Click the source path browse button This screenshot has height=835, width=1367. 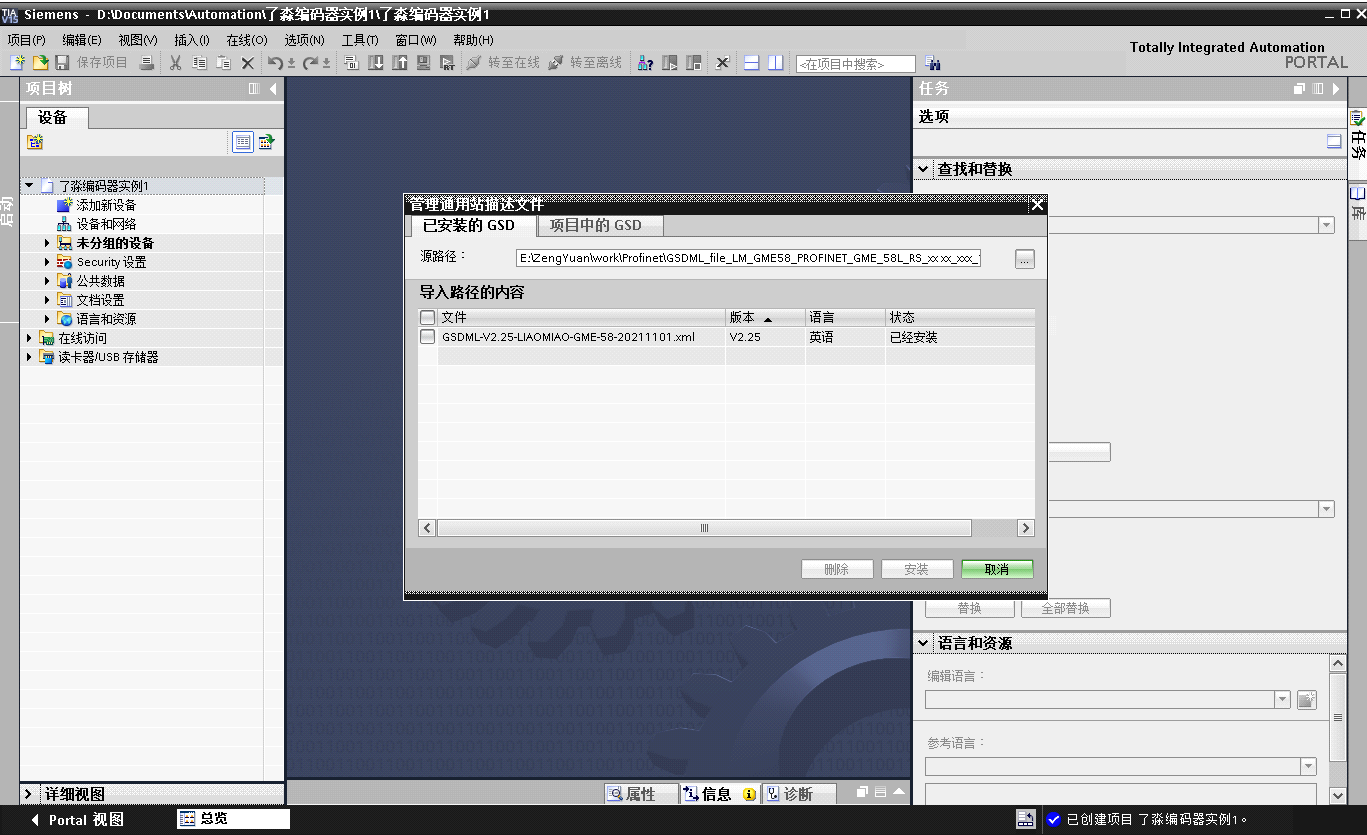(1024, 259)
